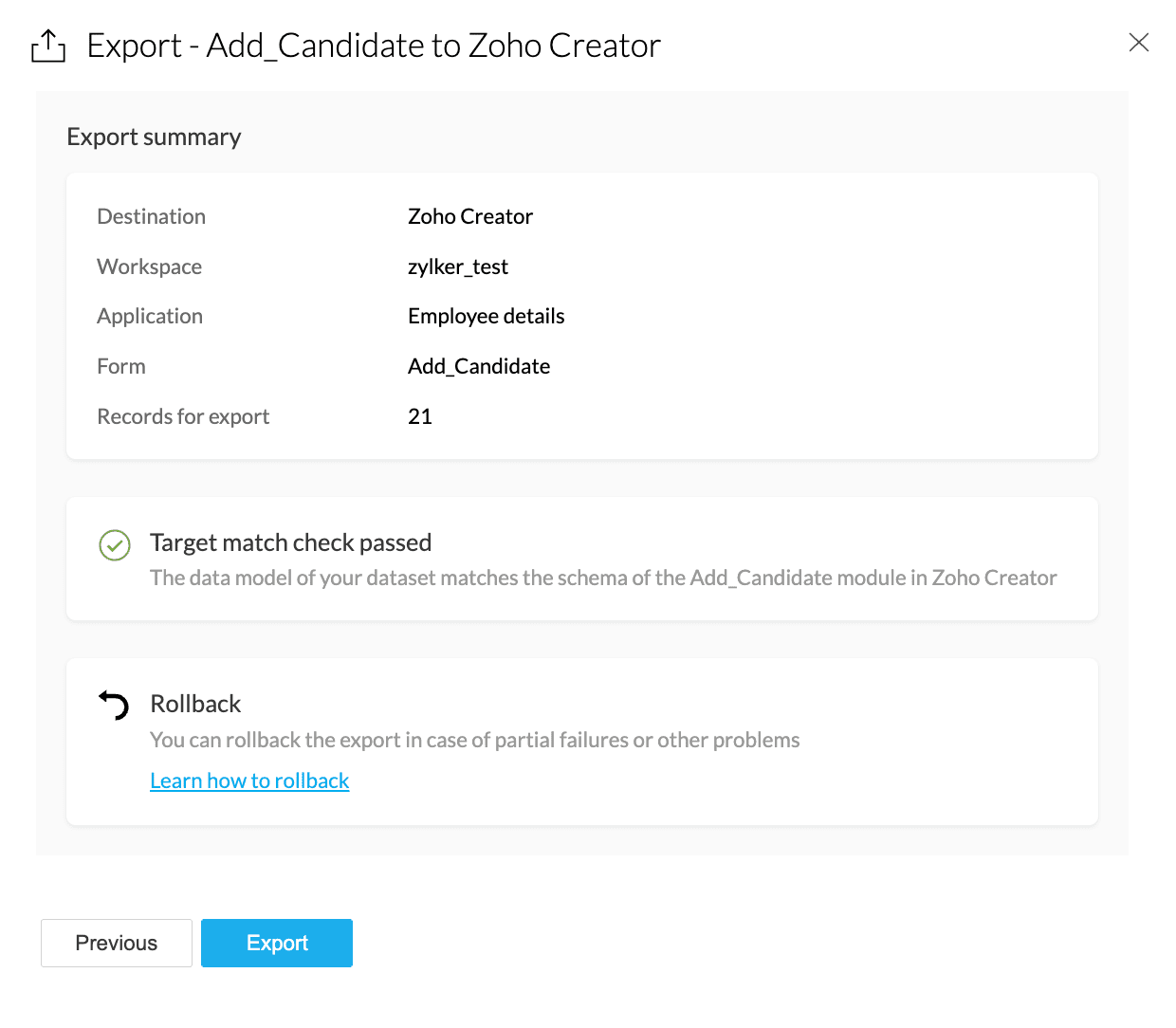Click the Rollback section heading

click(x=195, y=704)
